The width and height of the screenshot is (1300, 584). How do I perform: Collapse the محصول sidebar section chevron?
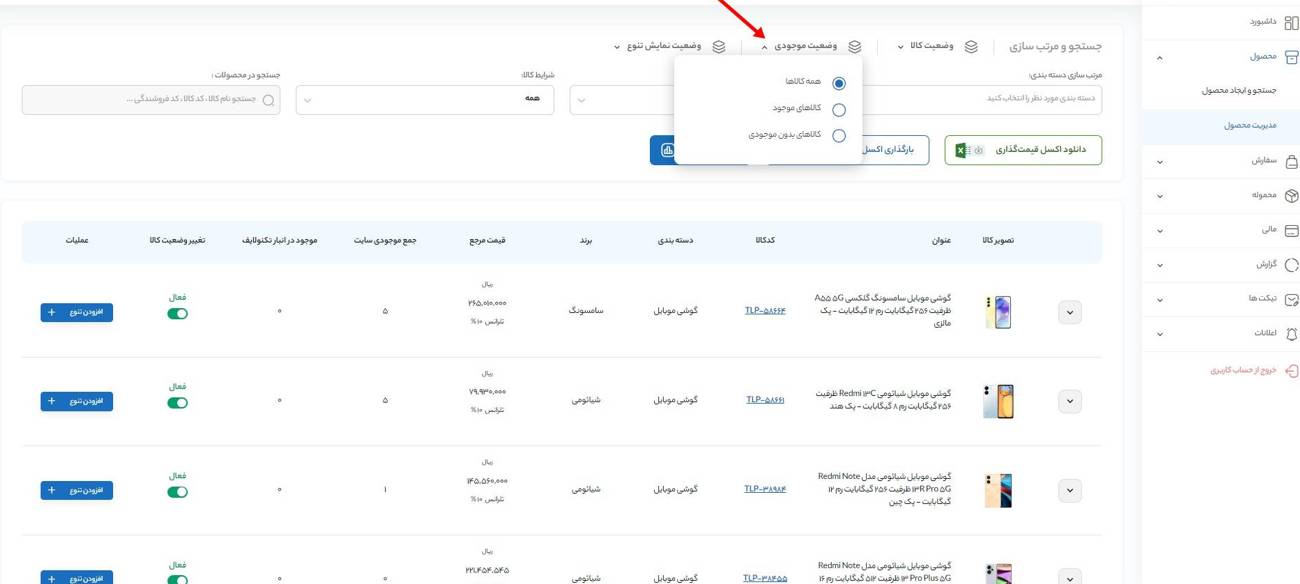1159,58
